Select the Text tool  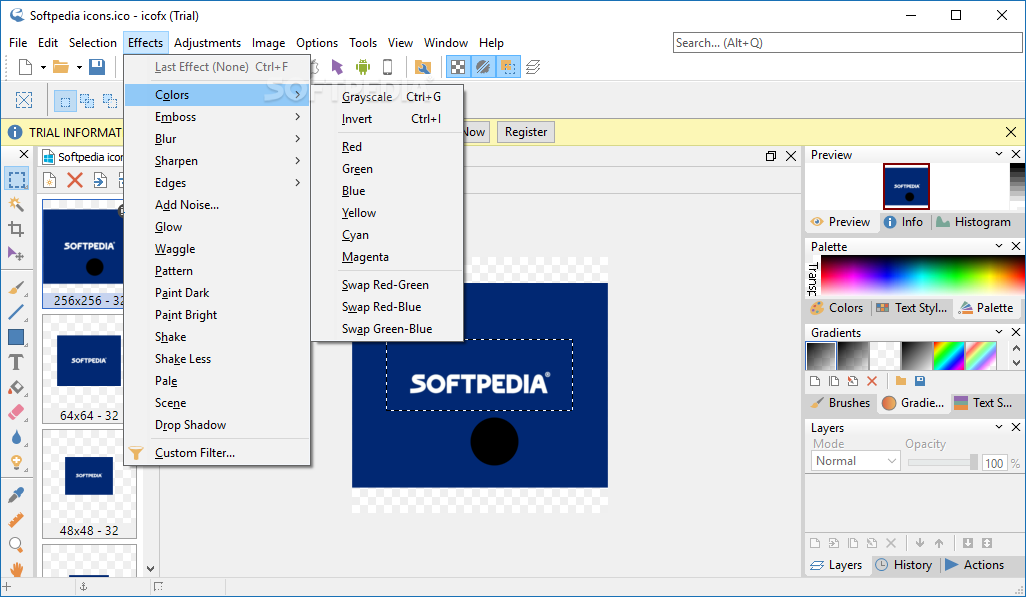coord(16,362)
